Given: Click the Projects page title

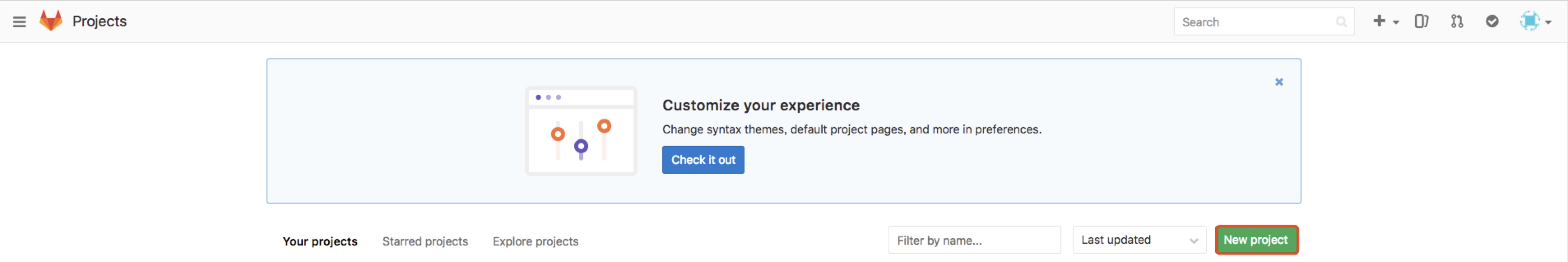Looking at the screenshot, I should (99, 21).
